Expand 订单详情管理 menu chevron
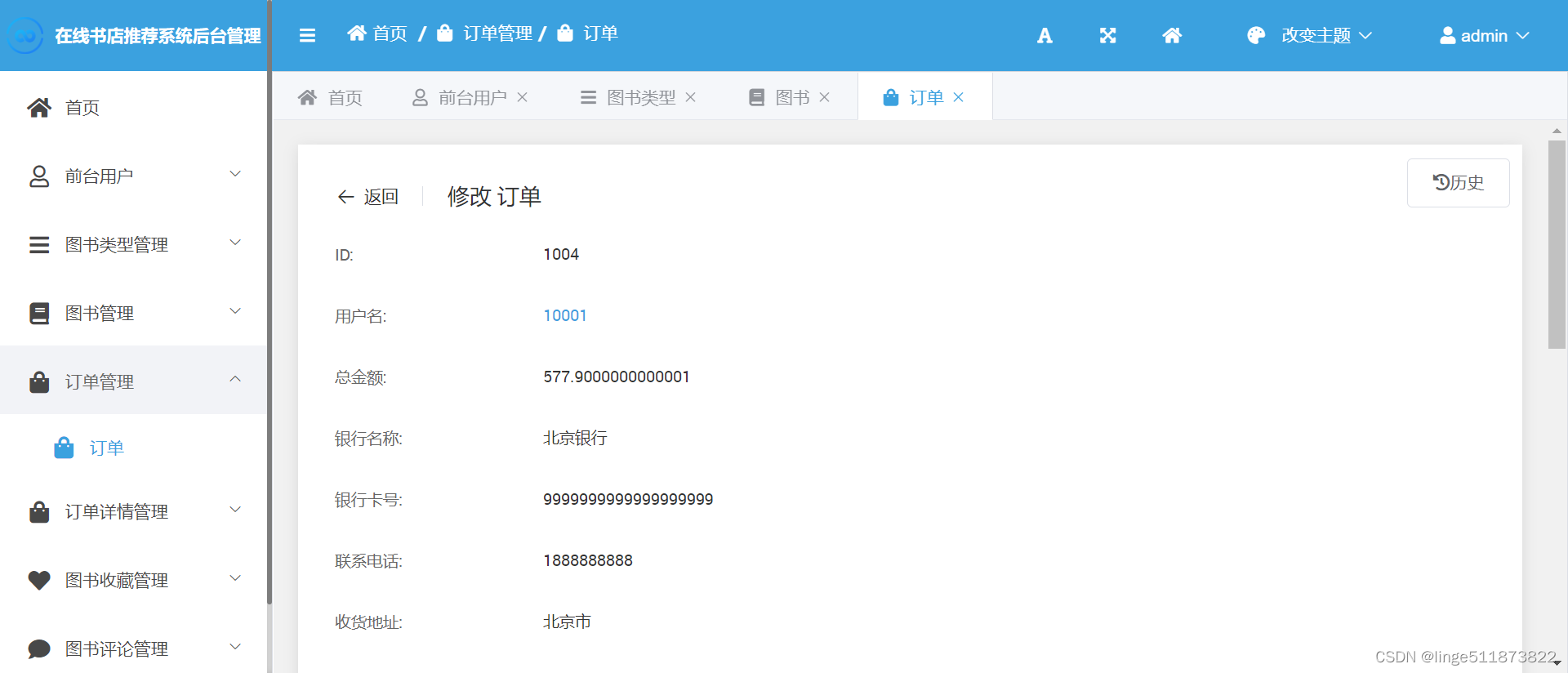The width and height of the screenshot is (1568, 673). [235, 510]
